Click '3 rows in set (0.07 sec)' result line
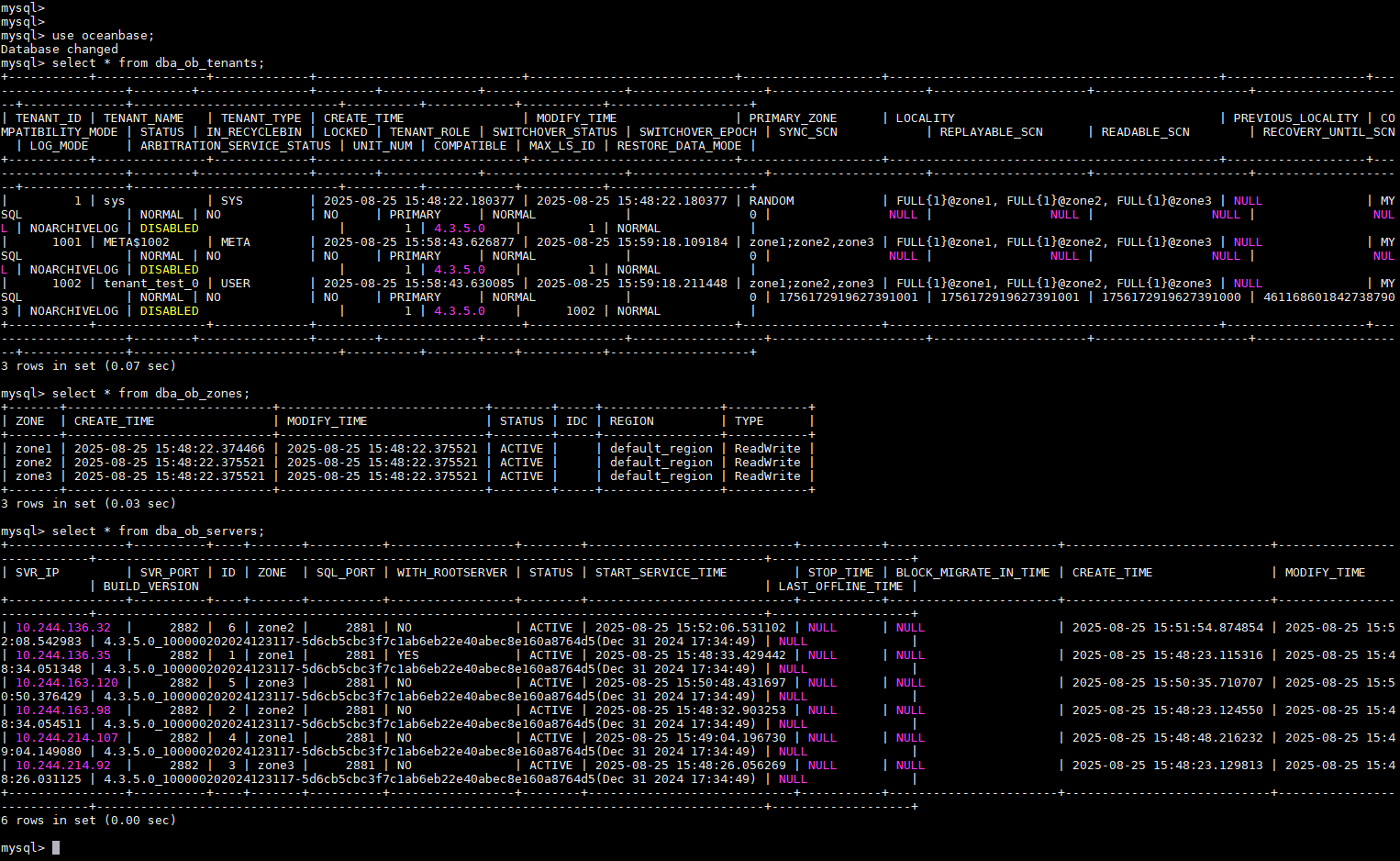Image resolution: width=1400 pixels, height=861 pixels. [x=89, y=366]
